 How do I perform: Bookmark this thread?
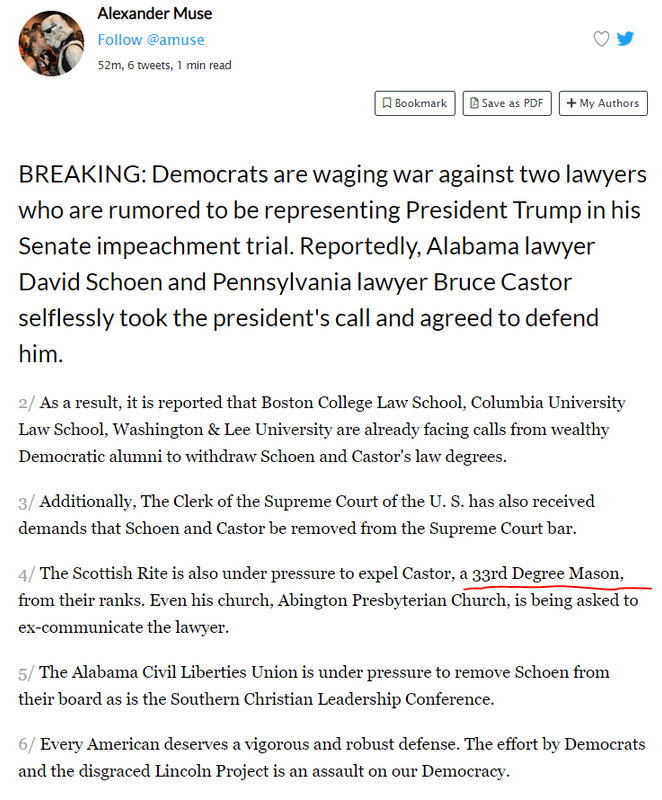[415, 103]
